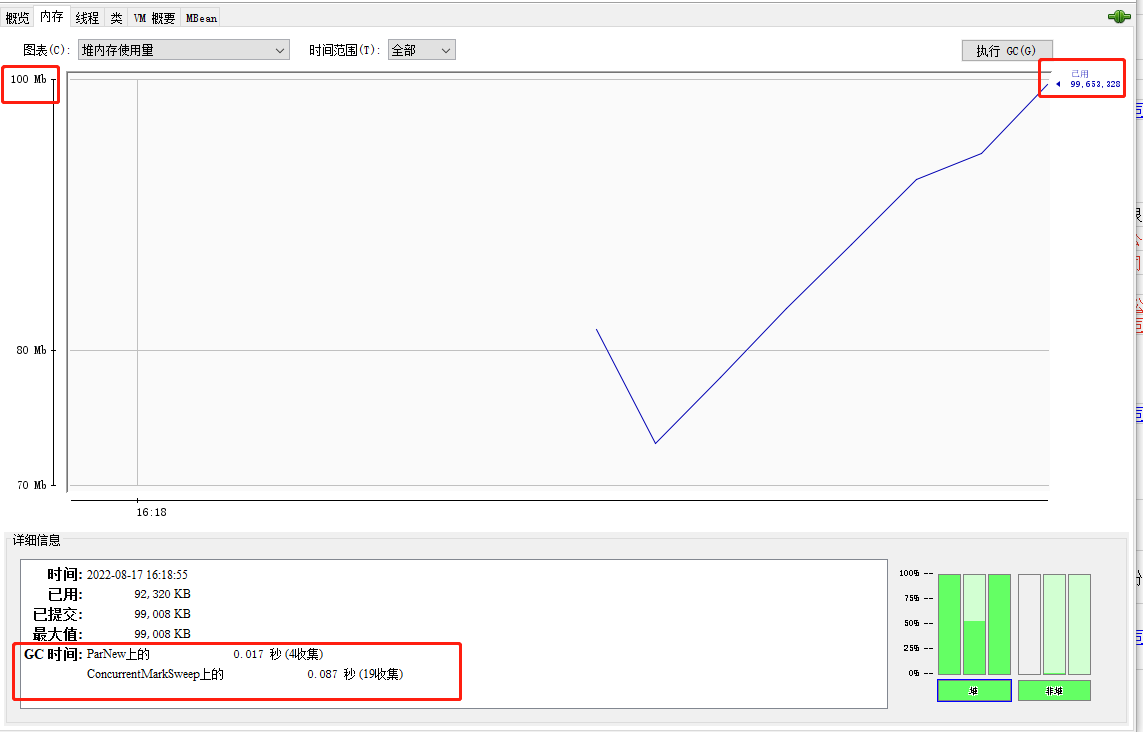The image size is (1143, 732).
Task: Open the 概览 overview tab
Action: [17, 17]
